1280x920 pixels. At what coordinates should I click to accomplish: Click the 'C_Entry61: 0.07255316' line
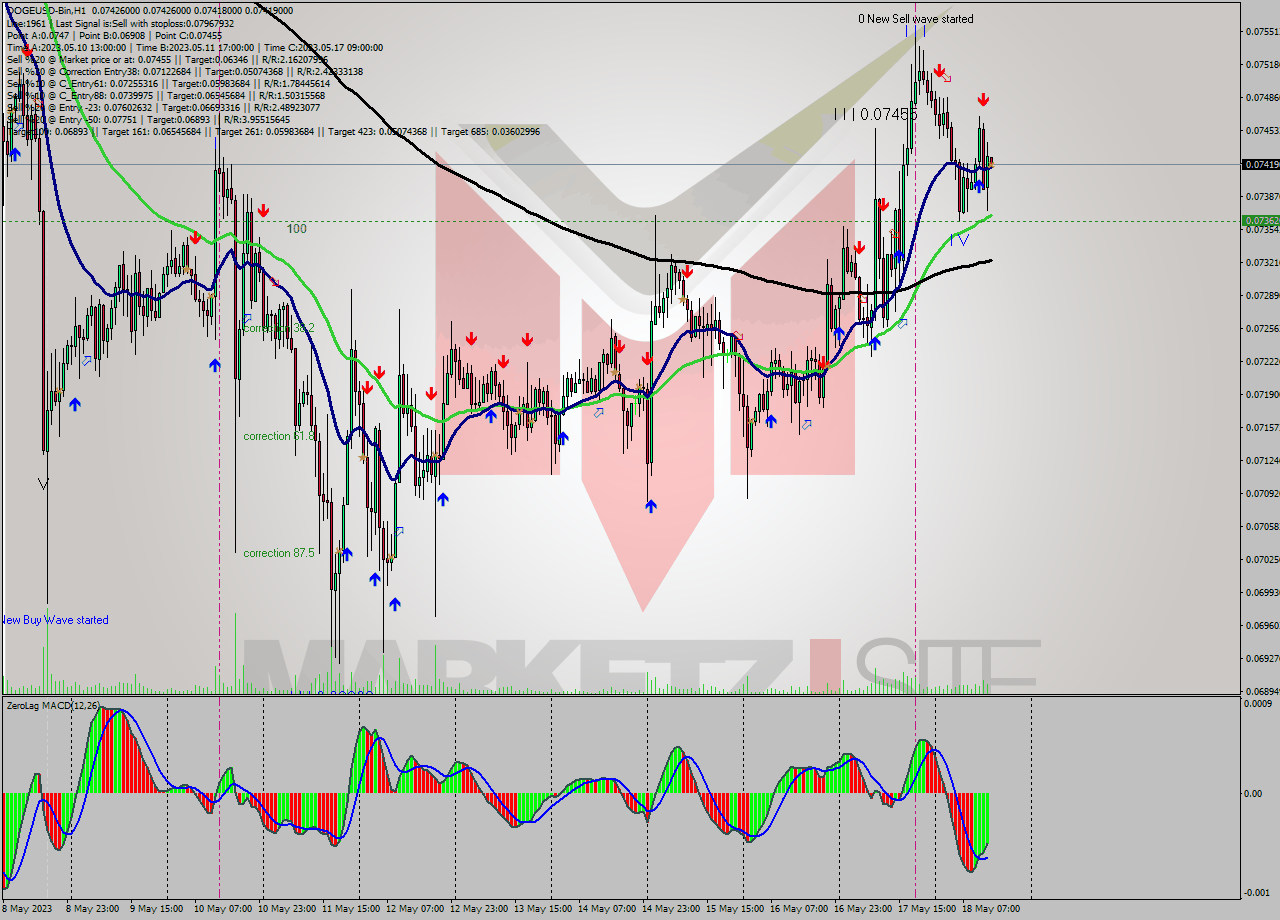(167, 83)
